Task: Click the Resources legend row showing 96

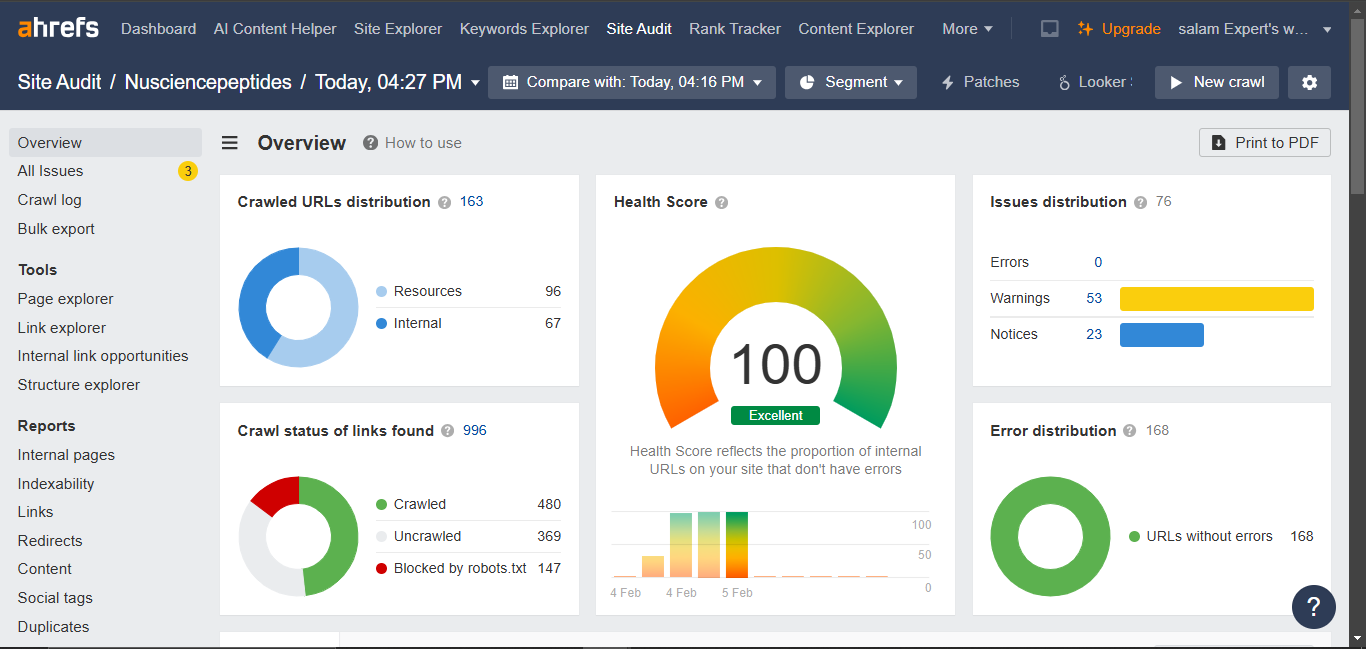Action: pyautogui.click(x=468, y=291)
